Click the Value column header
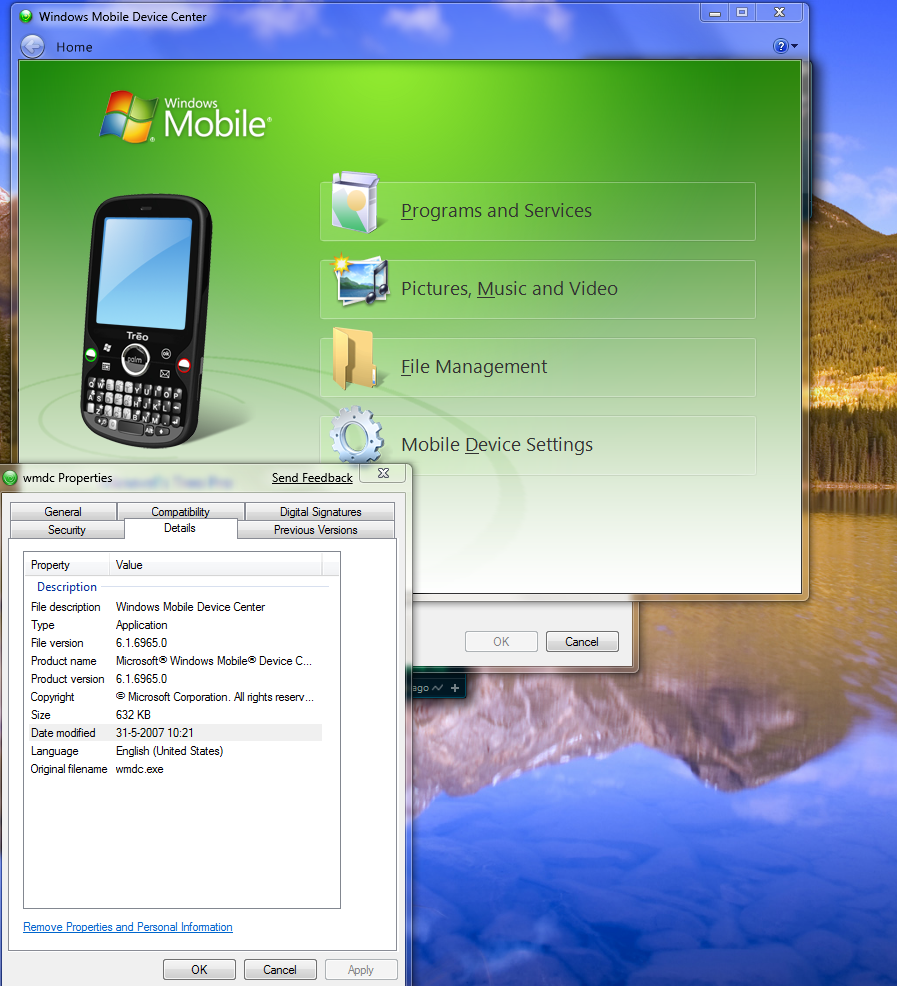Viewport: 897px width, 986px height. click(216, 565)
